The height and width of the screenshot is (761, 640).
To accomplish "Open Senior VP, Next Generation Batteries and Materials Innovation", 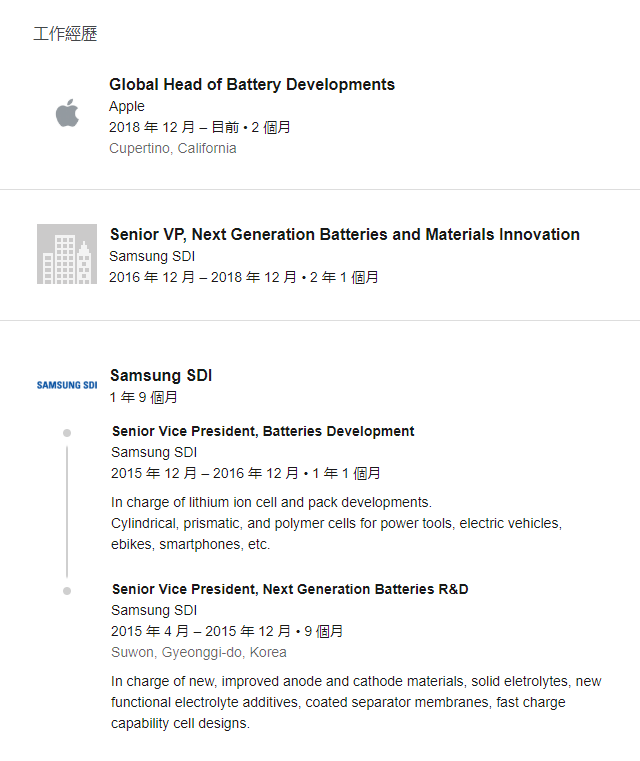I will [x=345, y=234].
